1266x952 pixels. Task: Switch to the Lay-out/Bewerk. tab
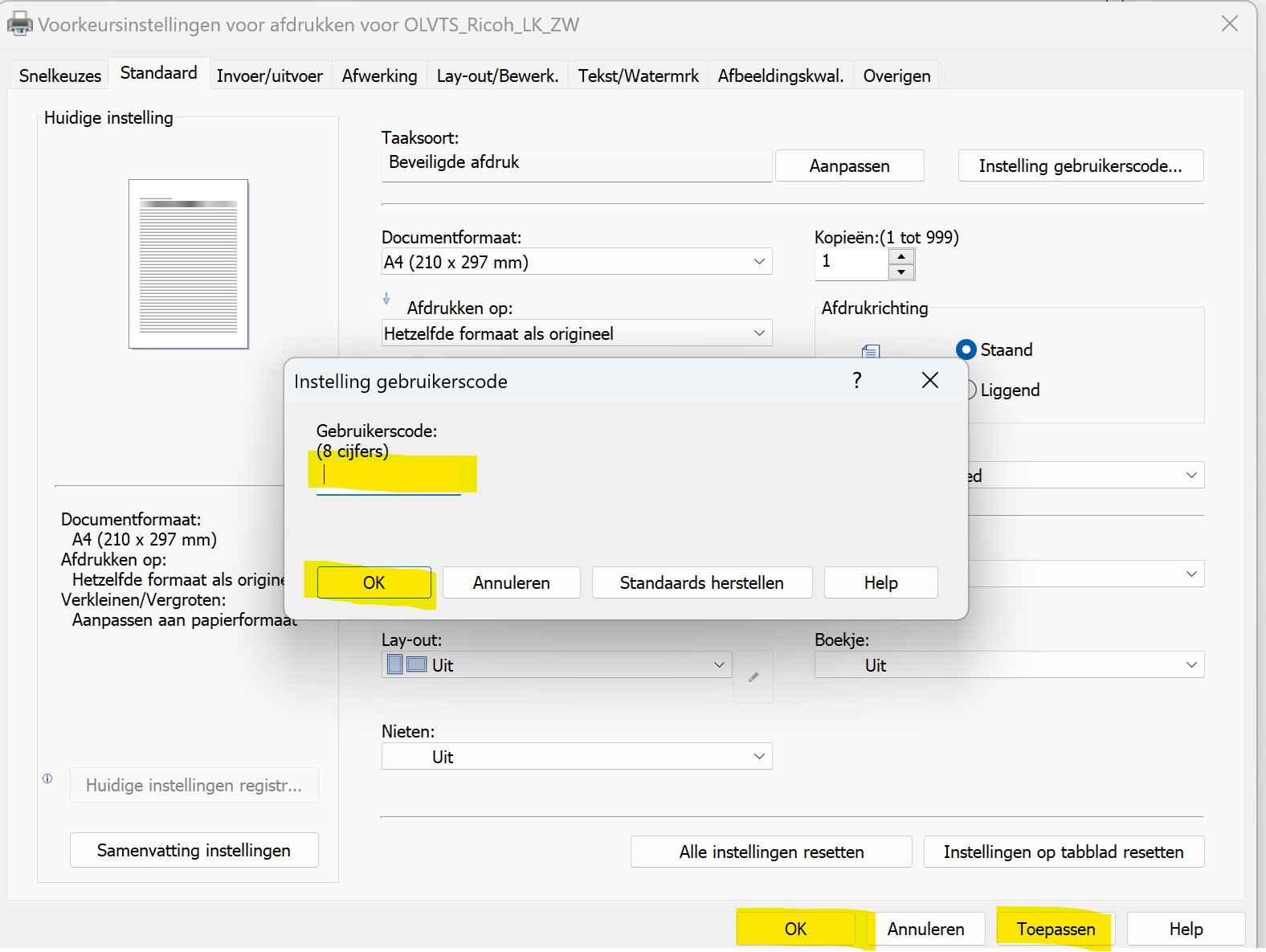pos(498,76)
